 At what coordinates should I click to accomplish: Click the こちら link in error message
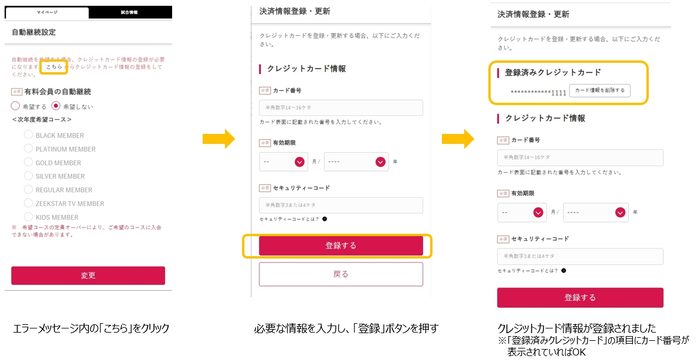[x=54, y=67]
